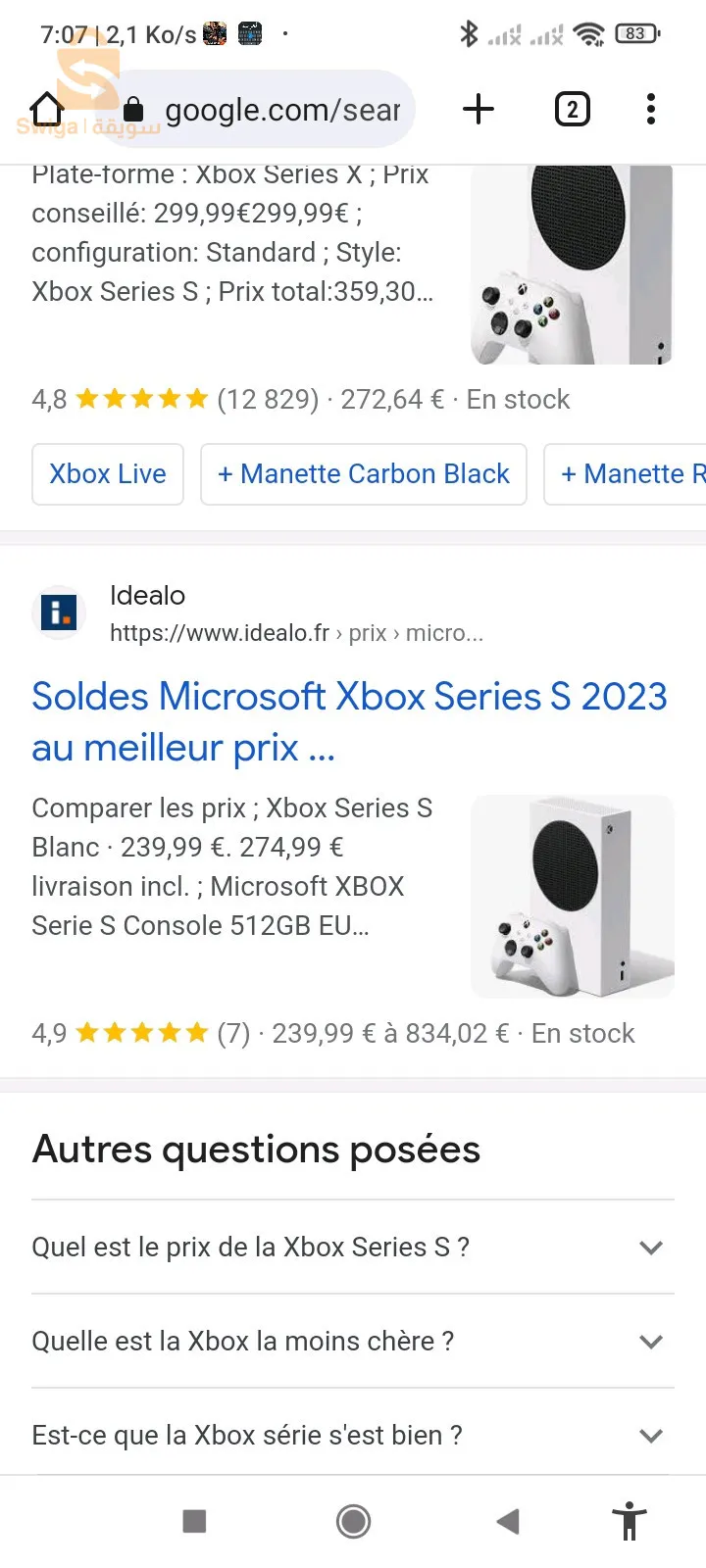Open the tab switcher showing 2 tabs
The height and width of the screenshot is (1568, 706).
[x=573, y=109]
